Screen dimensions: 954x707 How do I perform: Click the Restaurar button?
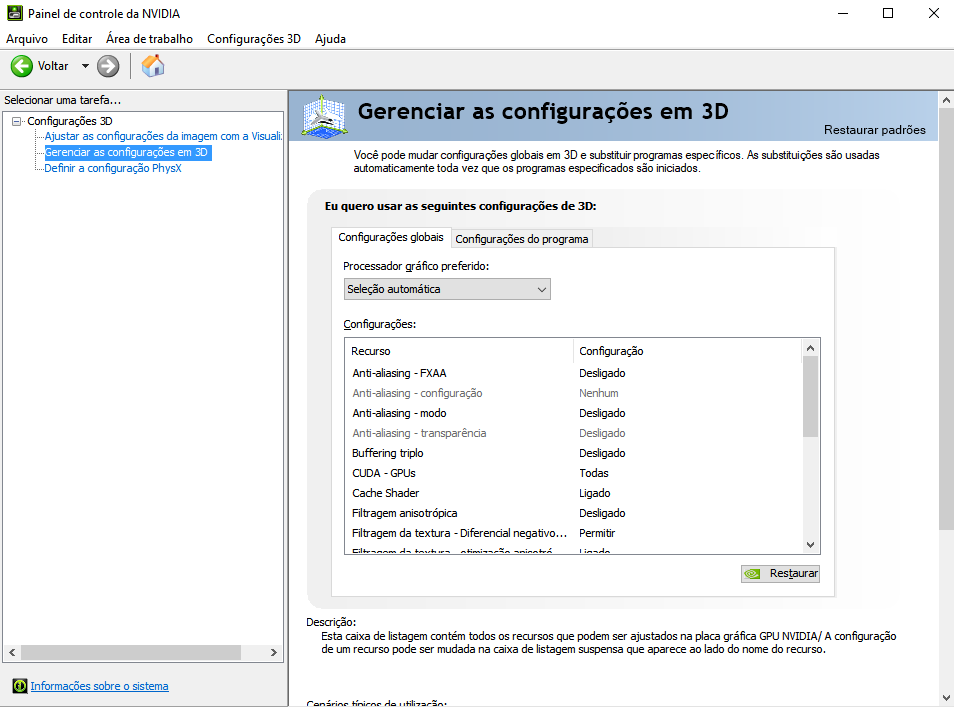pyautogui.click(x=780, y=573)
